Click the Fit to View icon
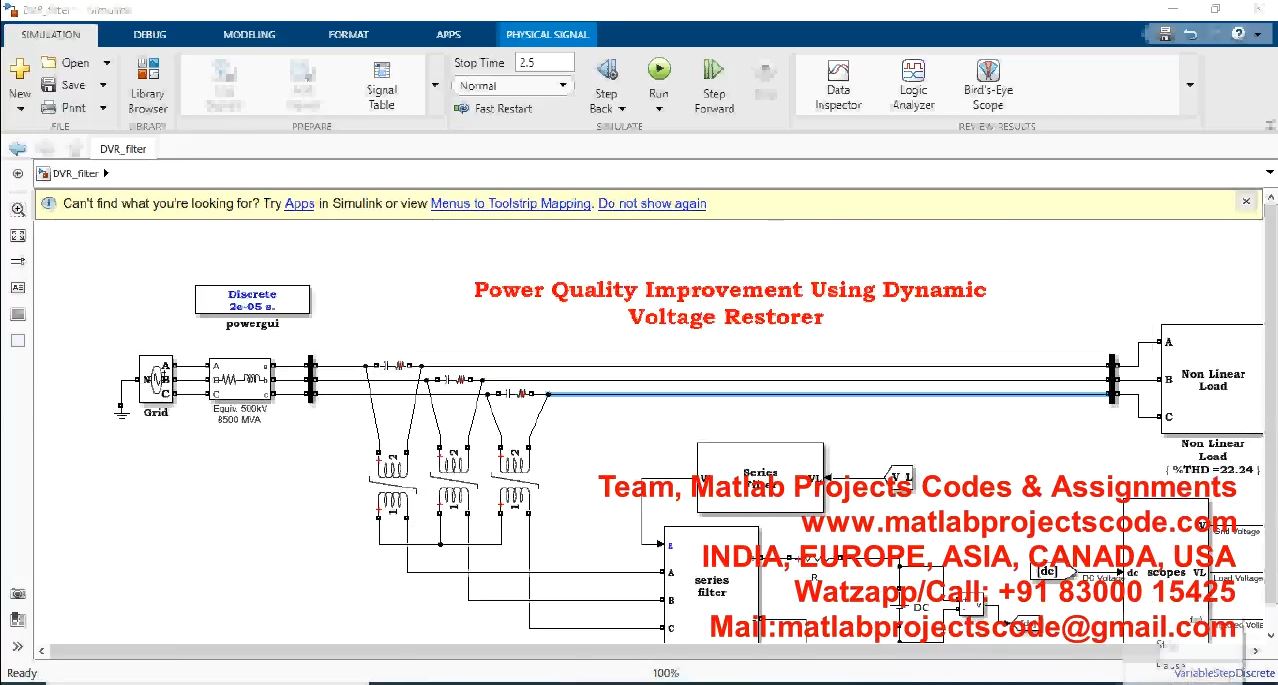Image resolution: width=1278 pixels, height=685 pixels. [x=18, y=236]
